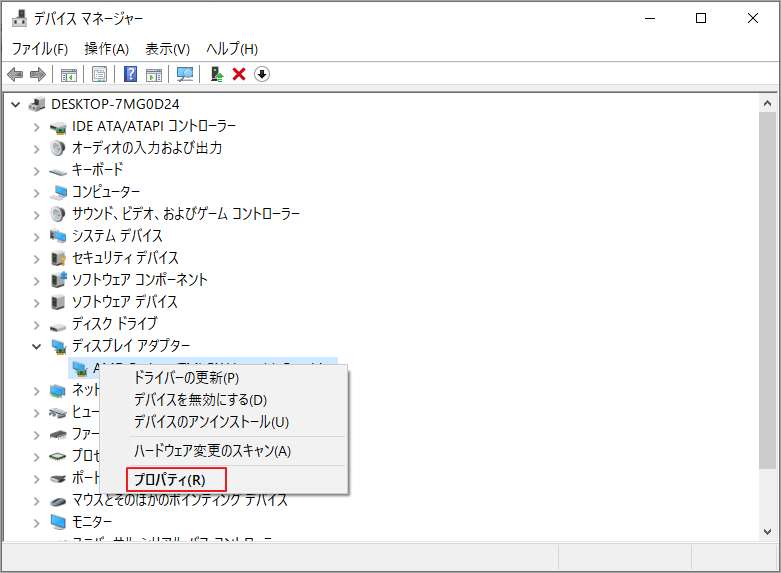Expand the マウスとそのほかのポインティング デバイス node
This screenshot has width=781, height=573.
pyautogui.click(x=36, y=501)
